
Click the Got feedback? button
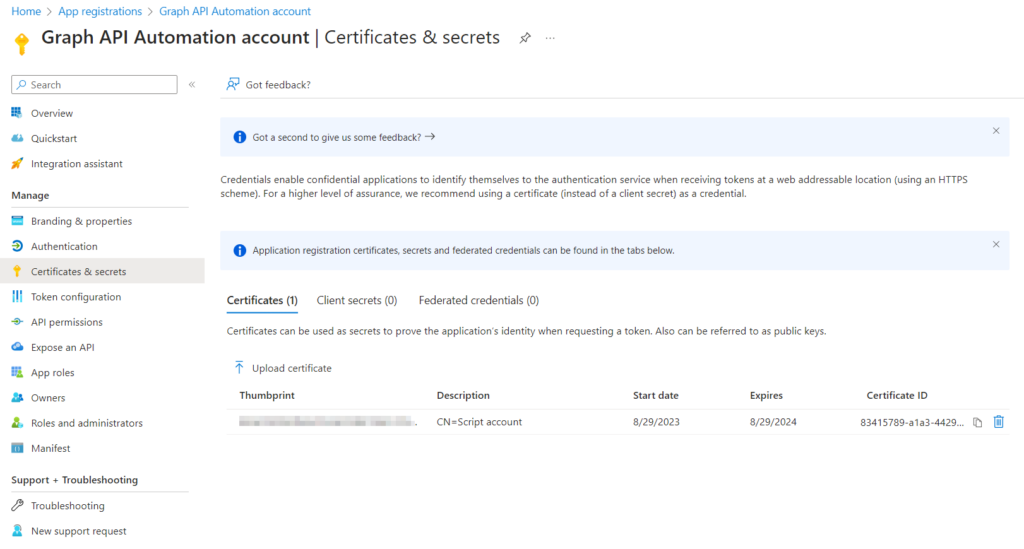coord(268,84)
